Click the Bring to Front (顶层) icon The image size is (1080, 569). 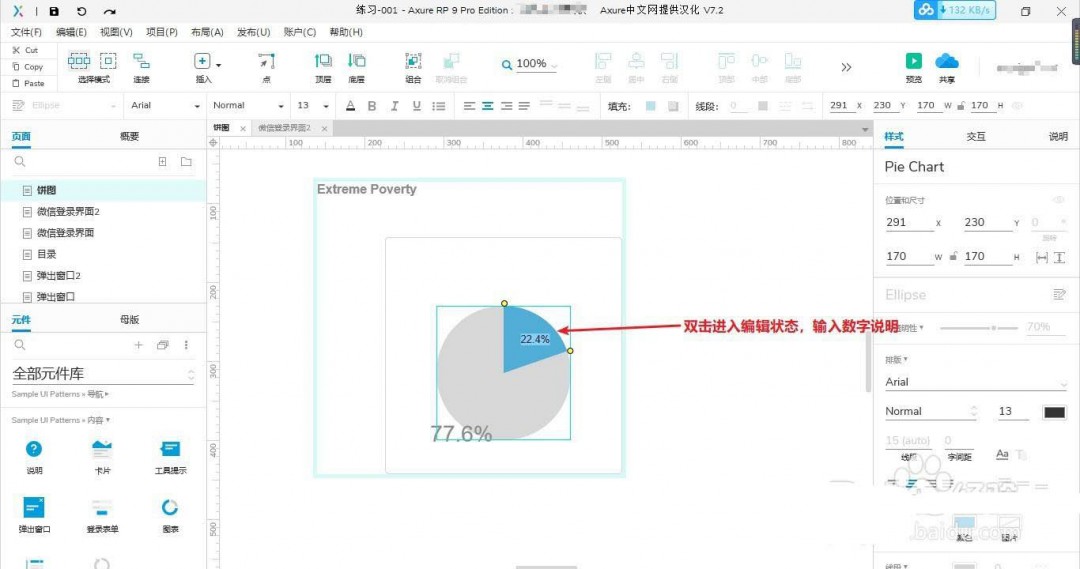tap(323, 62)
